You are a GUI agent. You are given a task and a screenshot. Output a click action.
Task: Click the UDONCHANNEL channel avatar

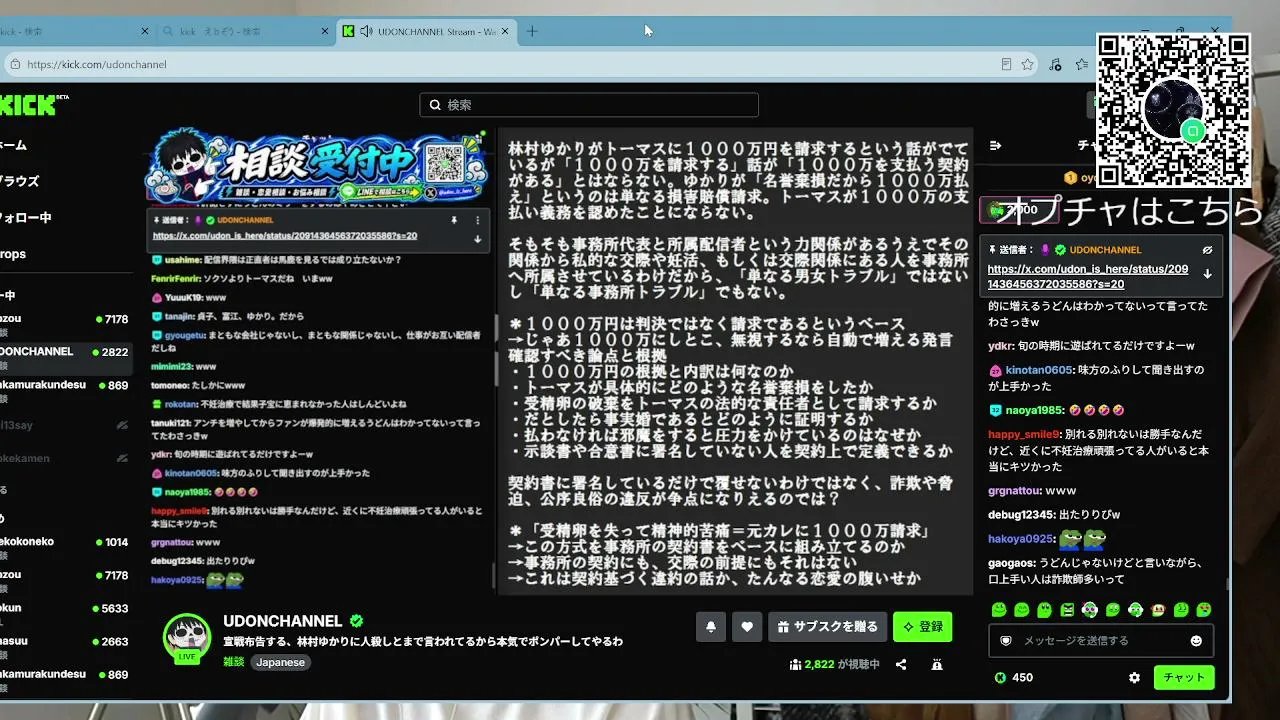point(187,637)
